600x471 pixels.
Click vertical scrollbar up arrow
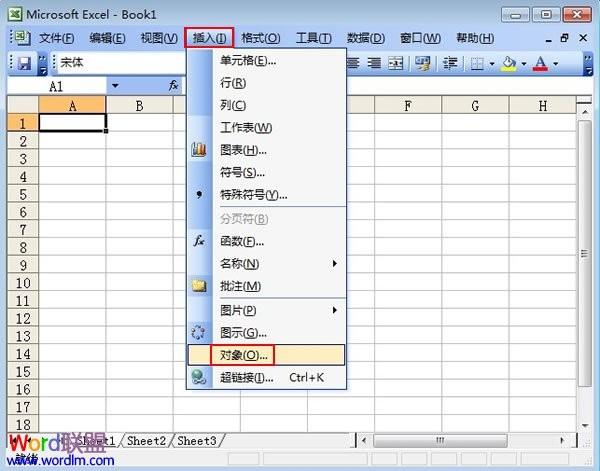pyautogui.click(x=585, y=112)
